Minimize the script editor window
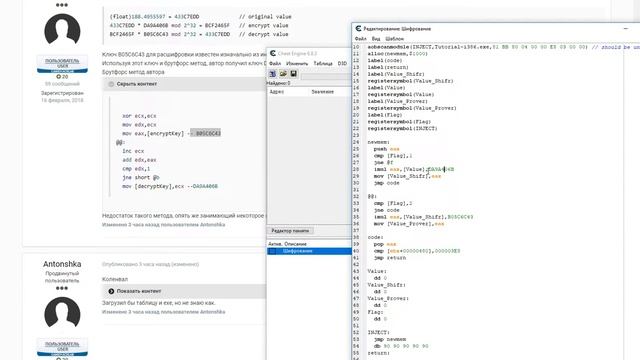 click(x=626, y=29)
